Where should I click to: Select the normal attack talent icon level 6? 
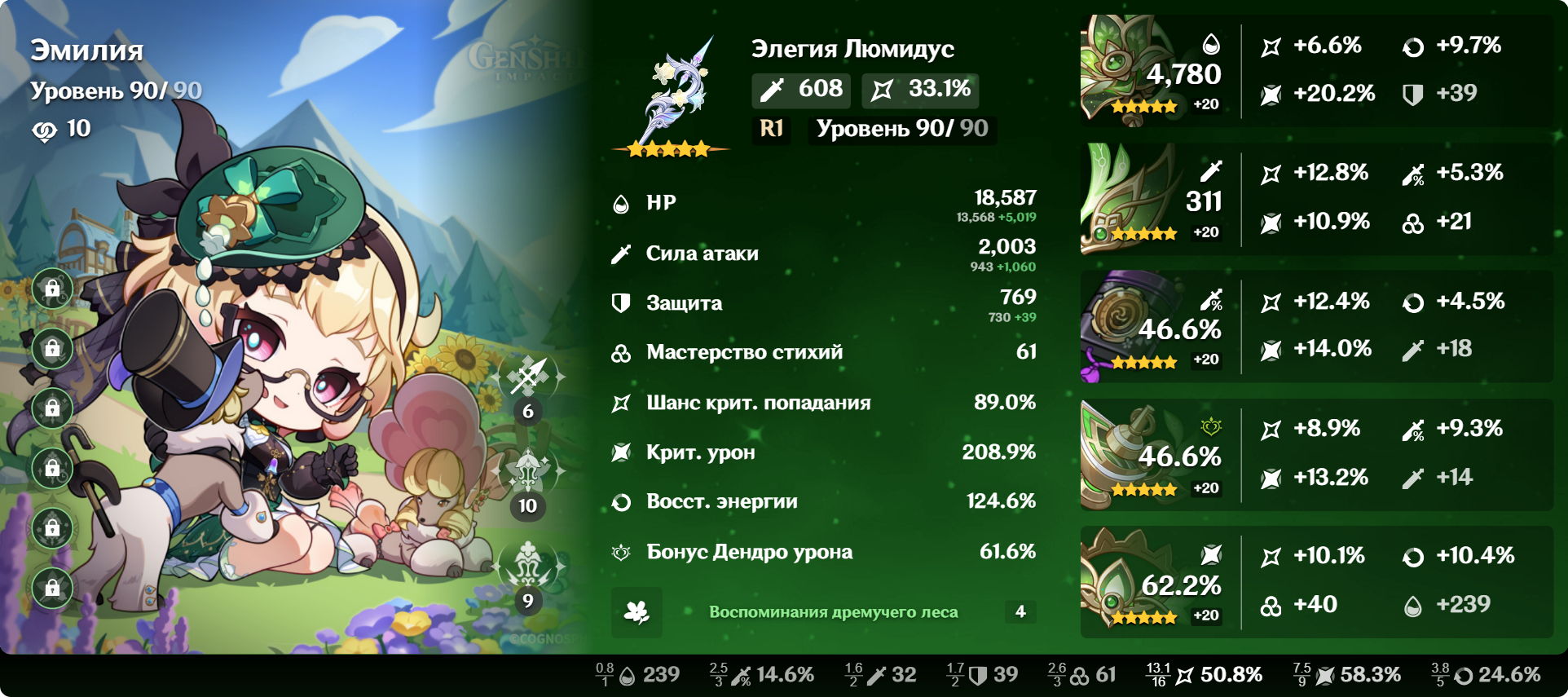pos(529,378)
